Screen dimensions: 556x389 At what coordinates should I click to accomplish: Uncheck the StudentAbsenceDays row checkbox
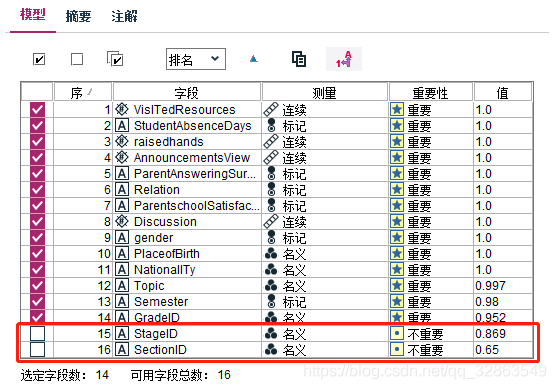(x=38, y=126)
